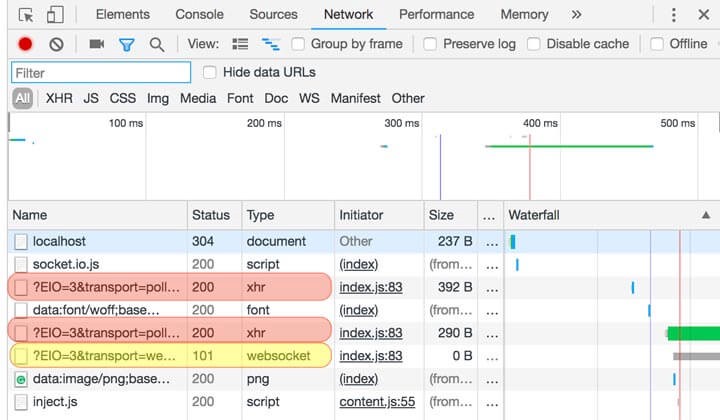Tick the Disable cache checkbox

point(534,44)
